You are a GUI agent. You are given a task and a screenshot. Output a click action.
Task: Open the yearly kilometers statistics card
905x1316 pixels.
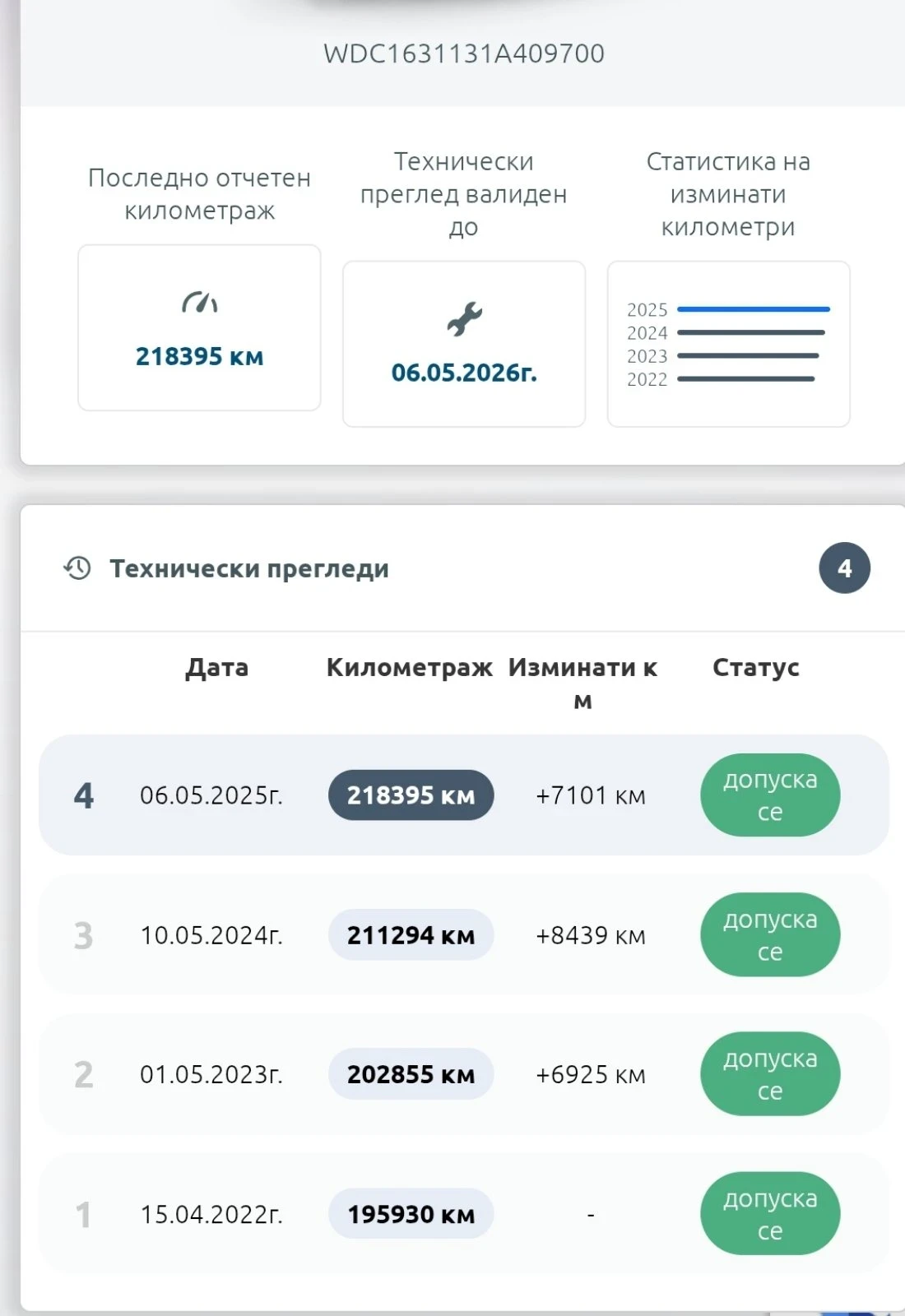728,344
